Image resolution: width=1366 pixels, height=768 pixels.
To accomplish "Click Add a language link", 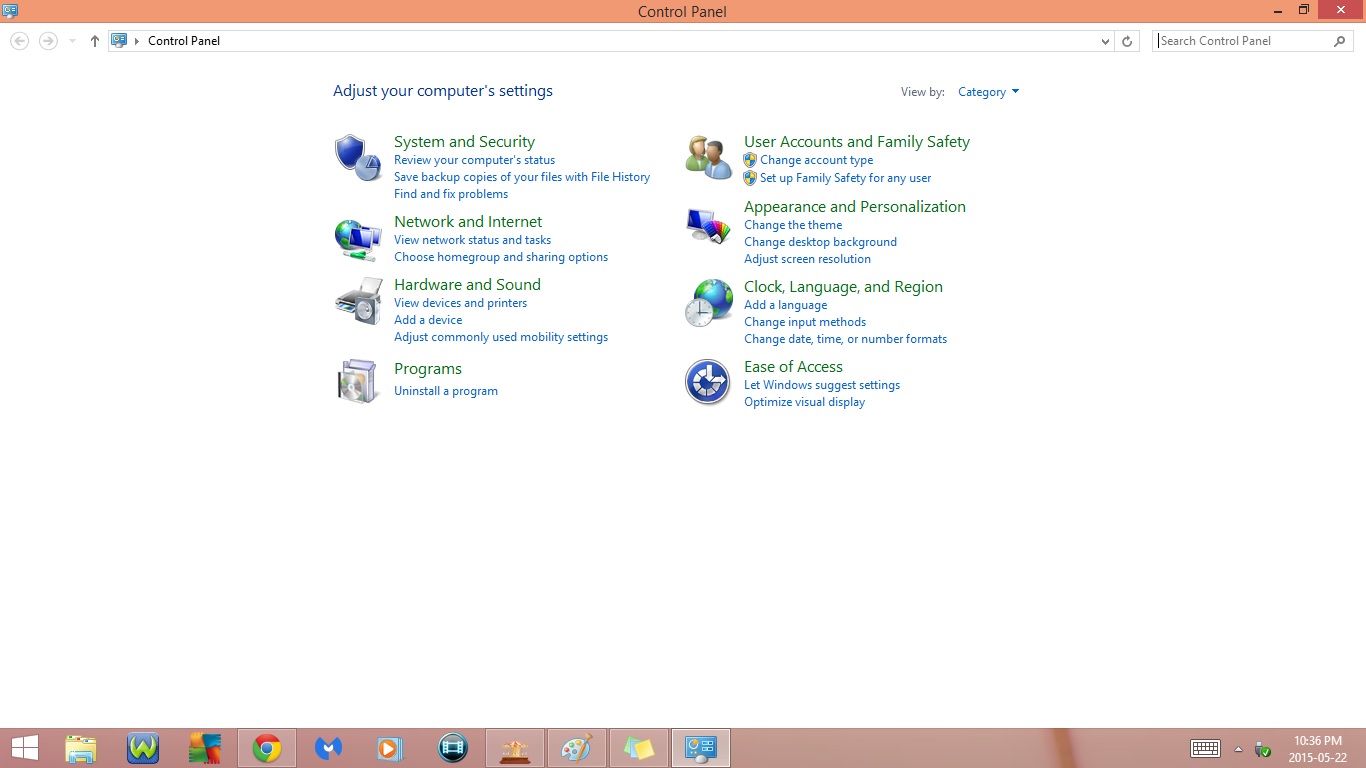I will point(785,305).
